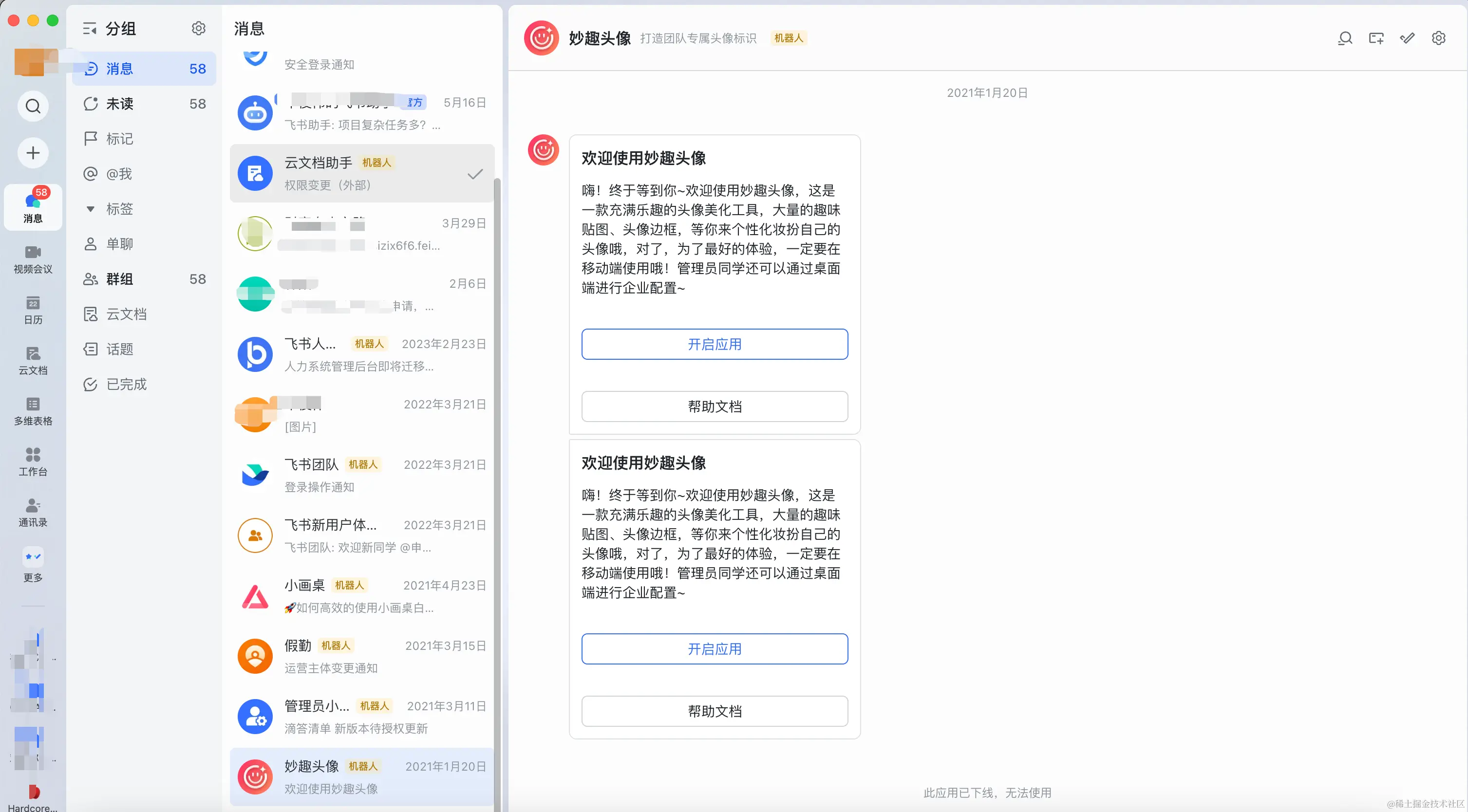Open the 多维表格 base module

click(x=33, y=411)
